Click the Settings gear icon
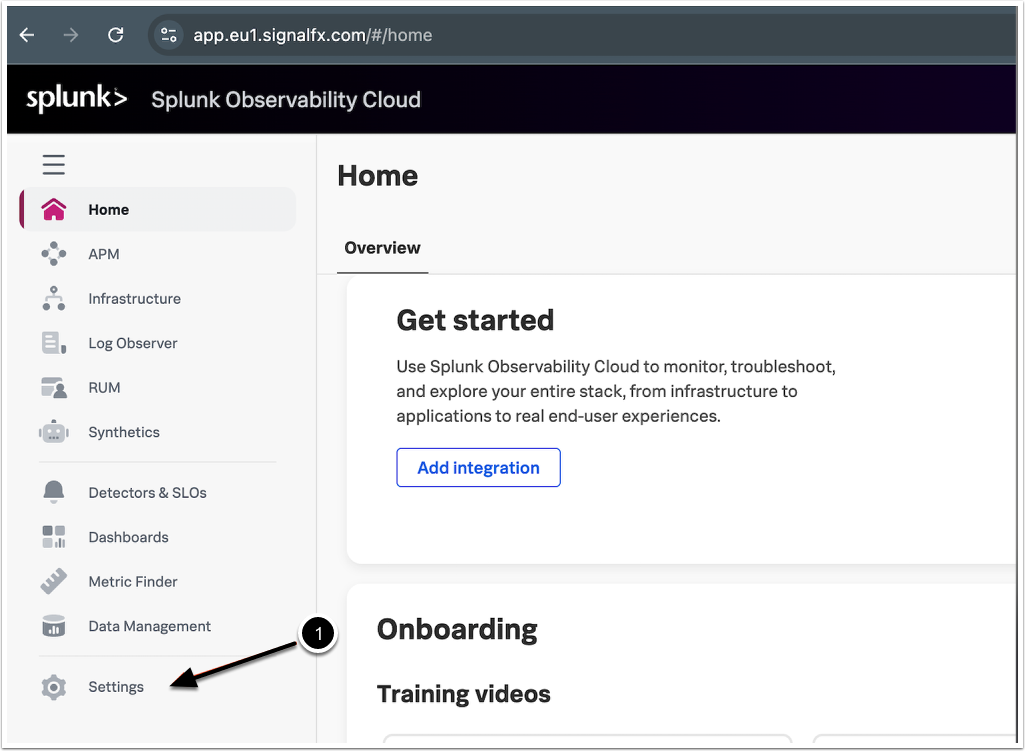Image resolution: width=1025 pixels, height=751 pixels. (x=54, y=687)
